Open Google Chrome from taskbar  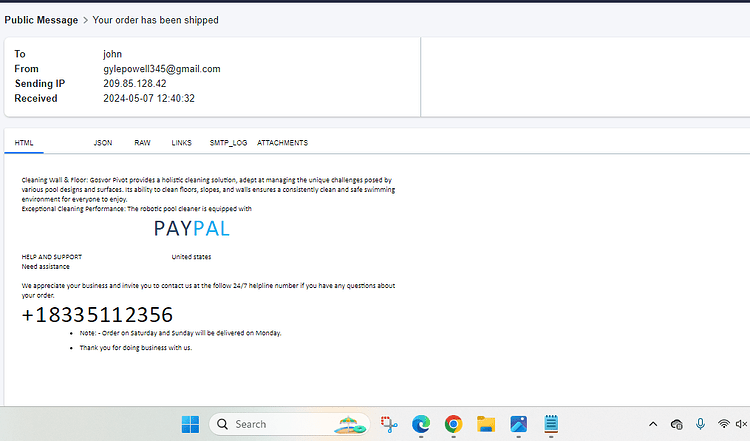click(x=453, y=424)
